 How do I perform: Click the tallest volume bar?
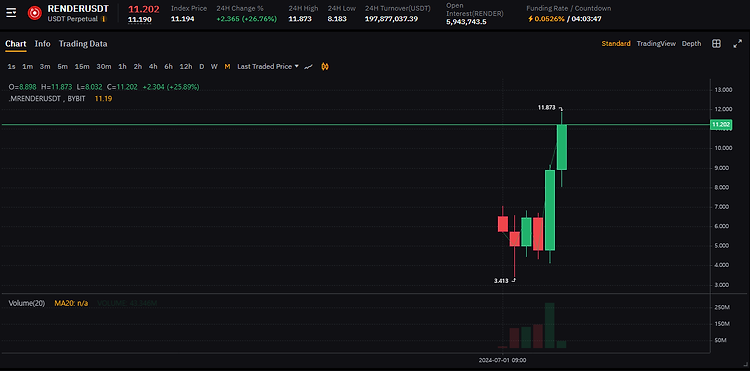550,325
